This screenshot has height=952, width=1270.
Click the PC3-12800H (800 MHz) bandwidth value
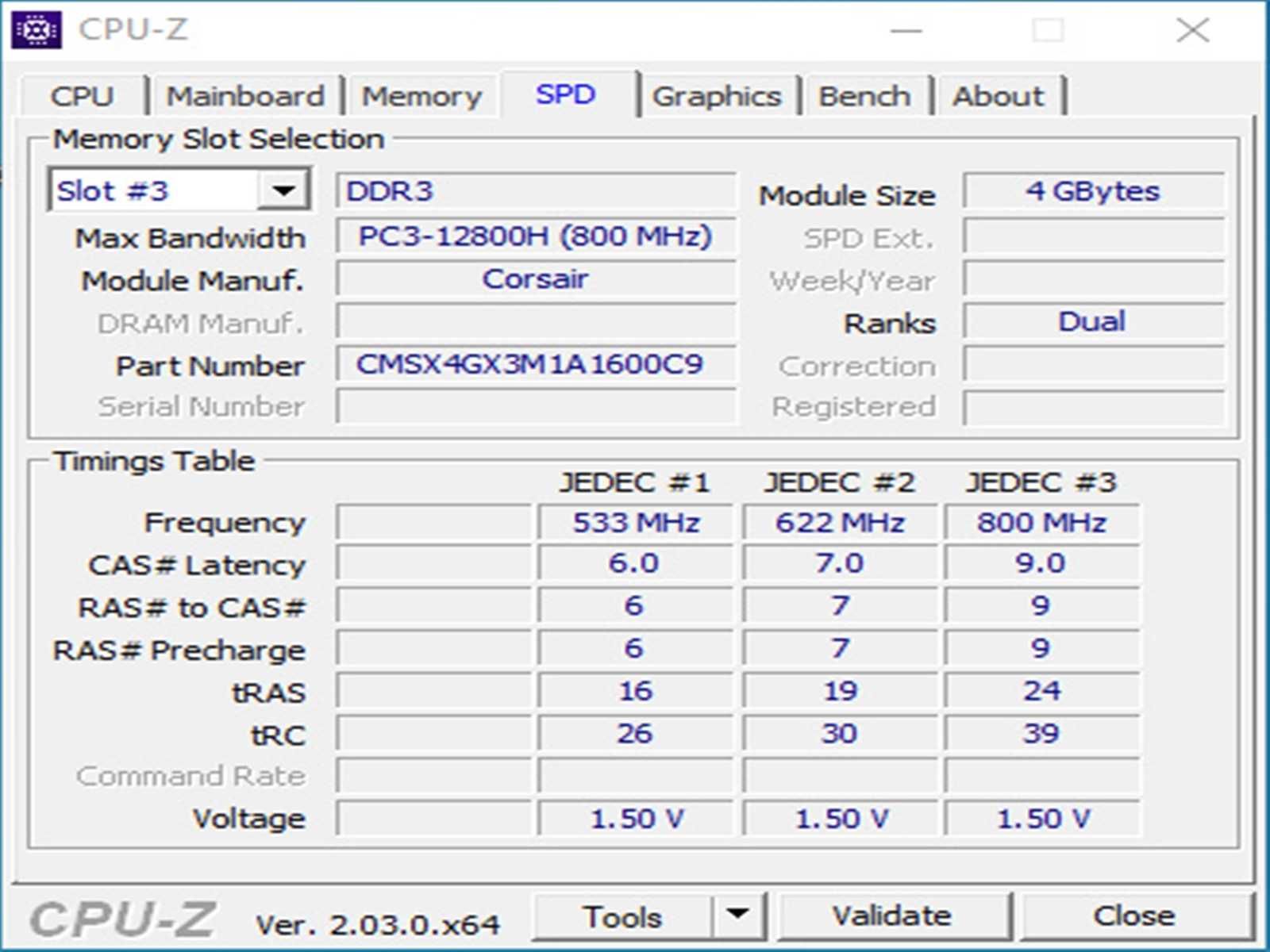point(537,236)
